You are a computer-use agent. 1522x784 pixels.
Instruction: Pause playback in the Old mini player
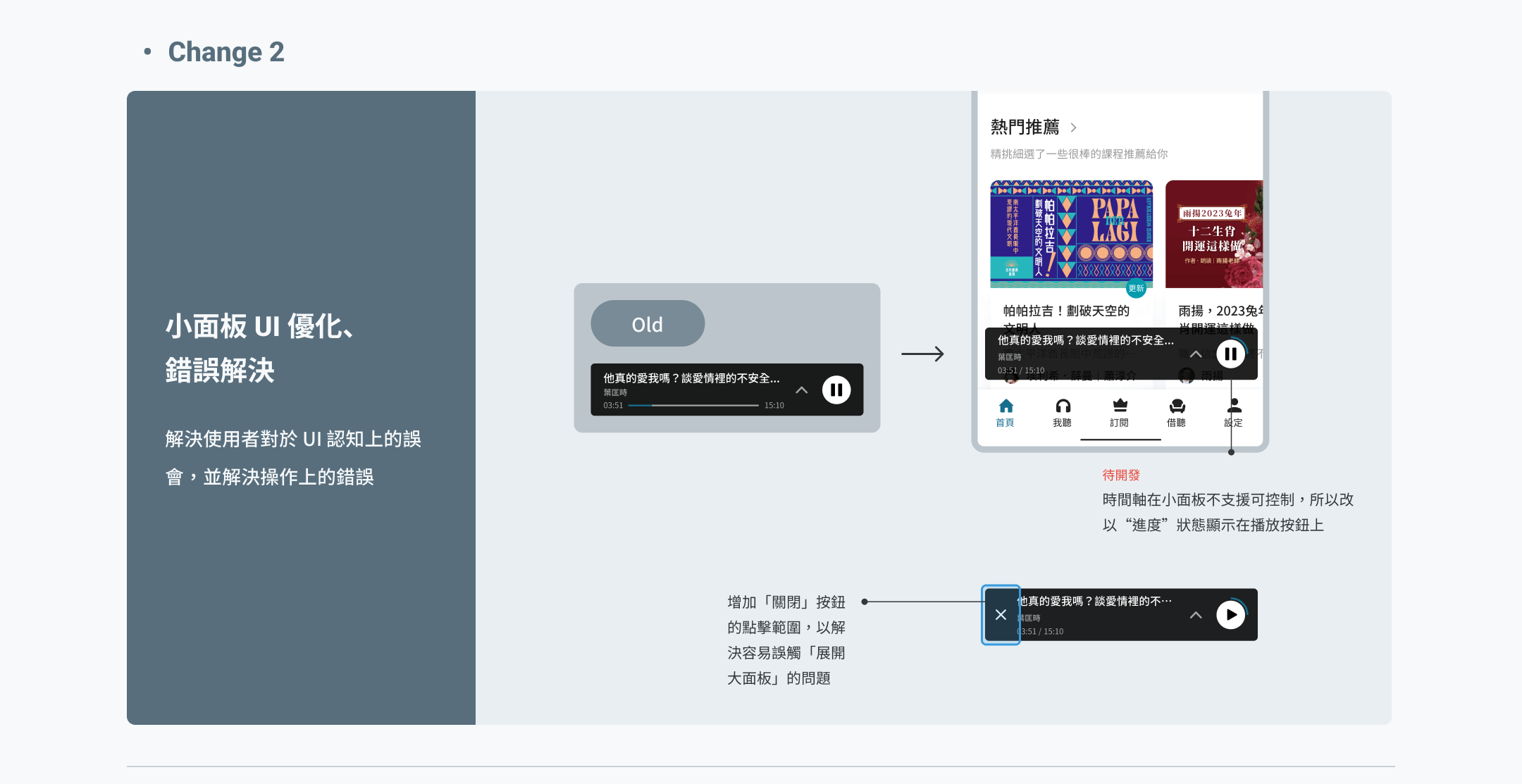pyautogui.click(x=836, y=390)
